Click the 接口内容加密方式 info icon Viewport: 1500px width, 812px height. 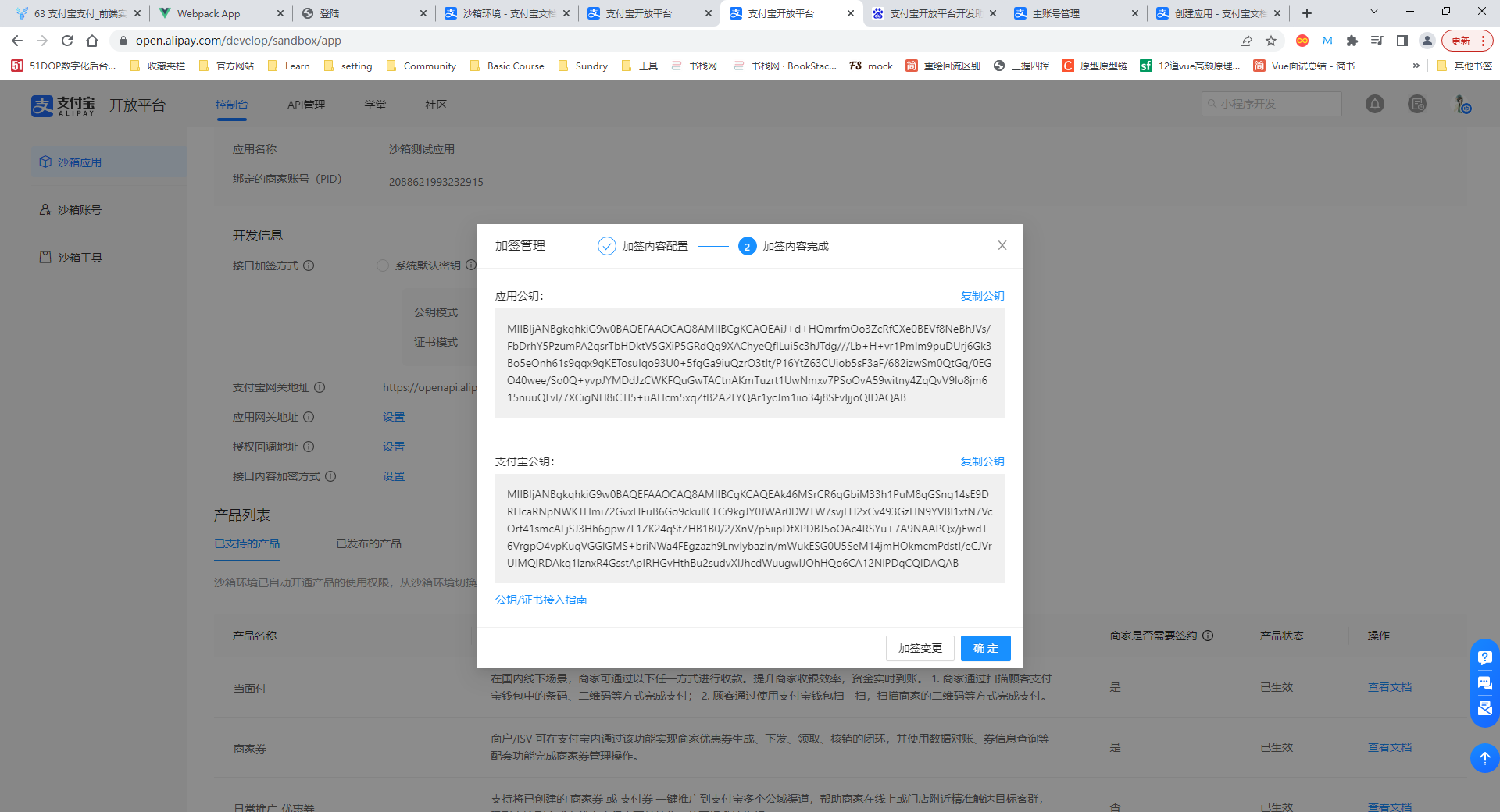point(330,476)
